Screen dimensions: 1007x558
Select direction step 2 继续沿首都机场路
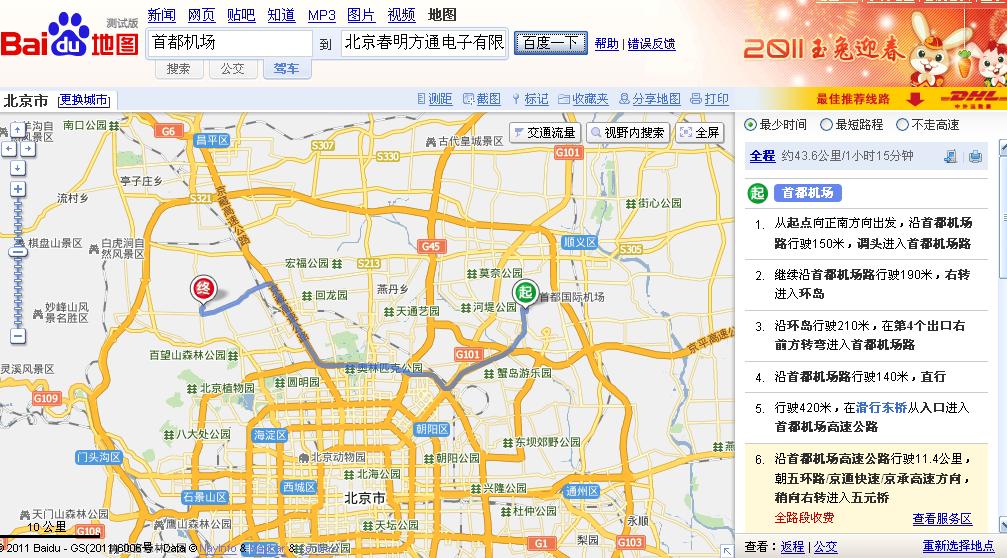[x=866, y=284]
